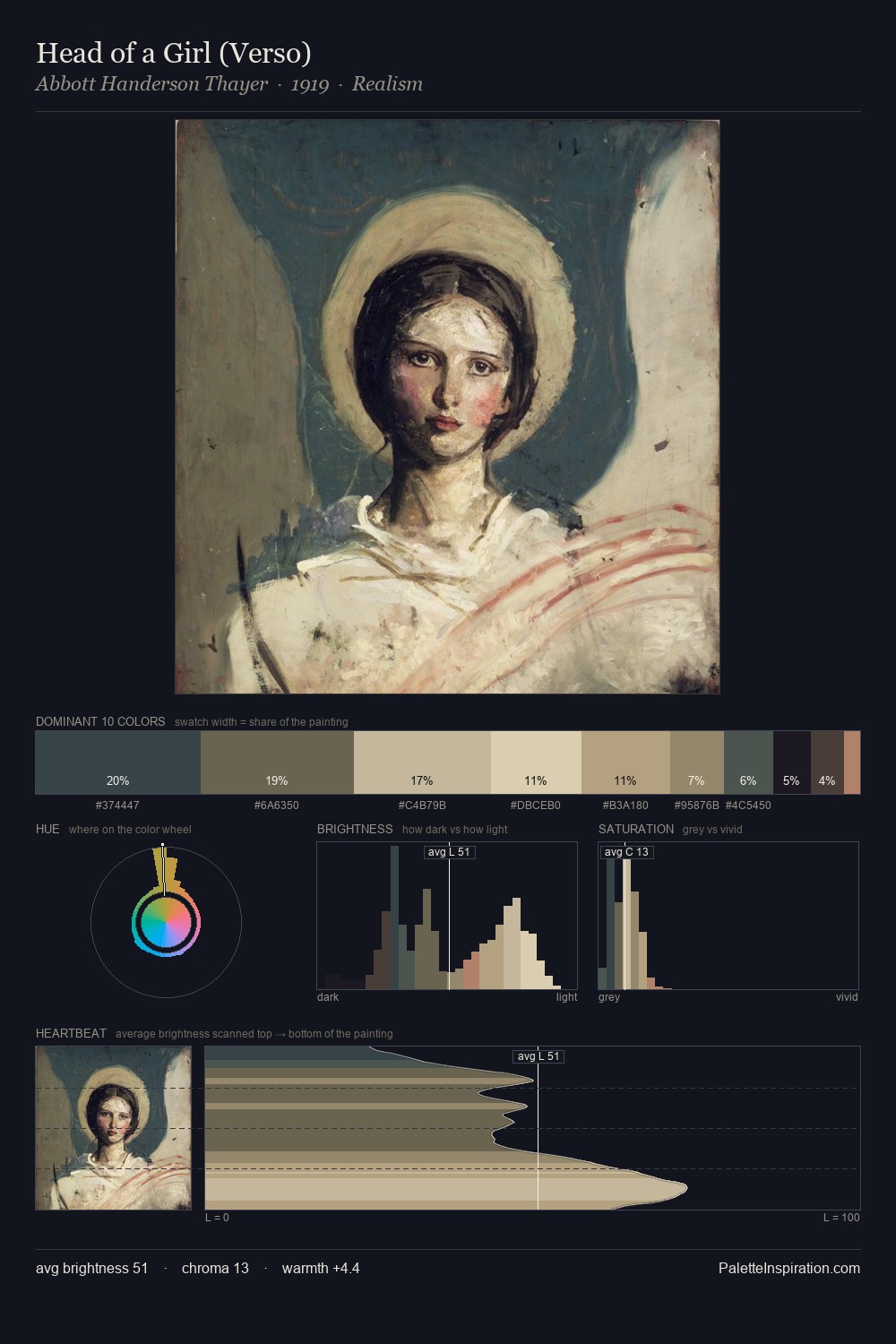The width and height of the screenshot is (896, 1344).
Task: Click the 'DOMINANT 10 COLORS' heading
Action: 100,721
